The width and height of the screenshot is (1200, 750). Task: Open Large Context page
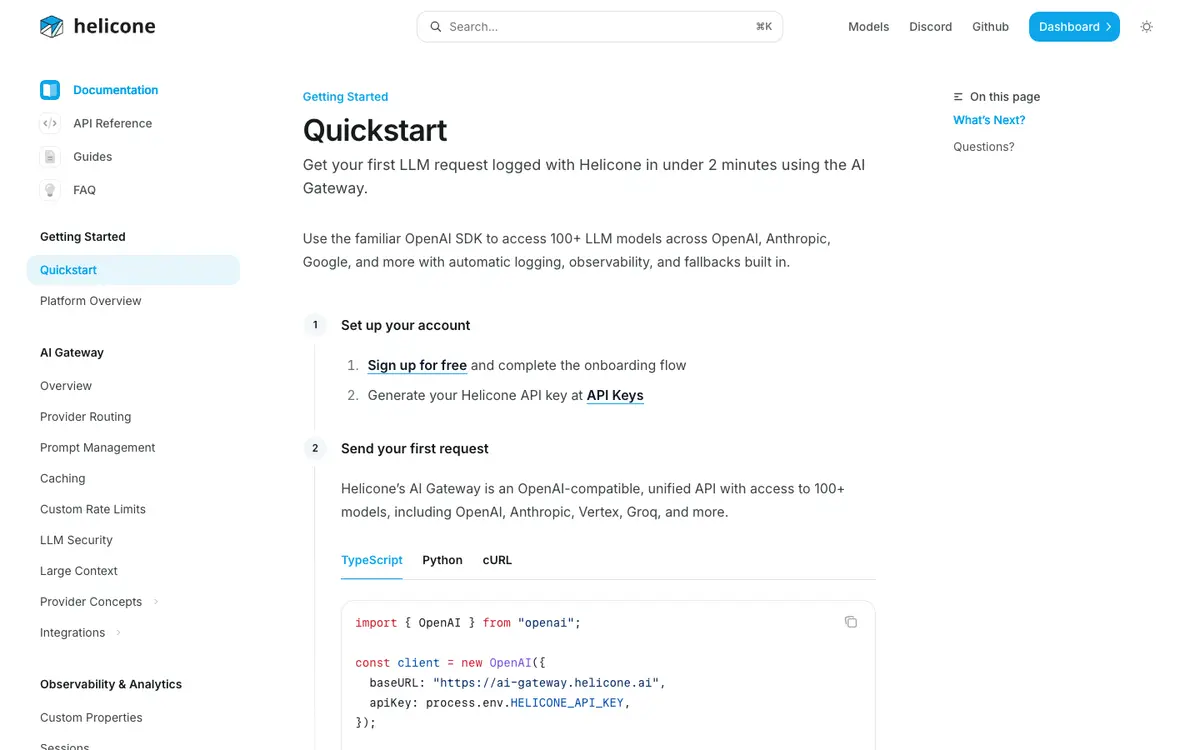click(79, 571)
